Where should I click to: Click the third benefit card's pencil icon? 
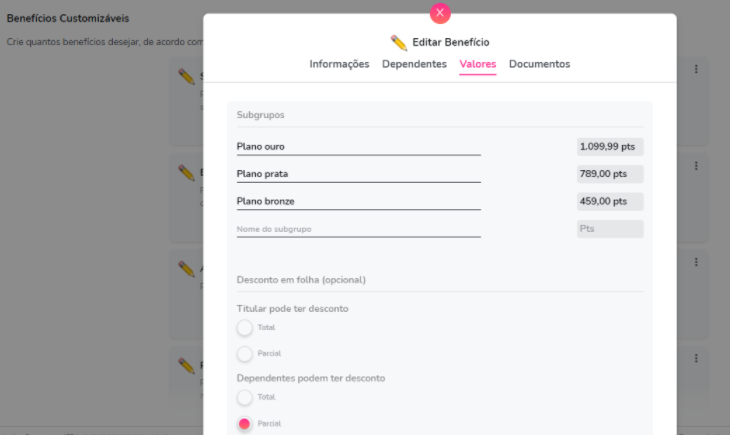click(x=186, y=269)
